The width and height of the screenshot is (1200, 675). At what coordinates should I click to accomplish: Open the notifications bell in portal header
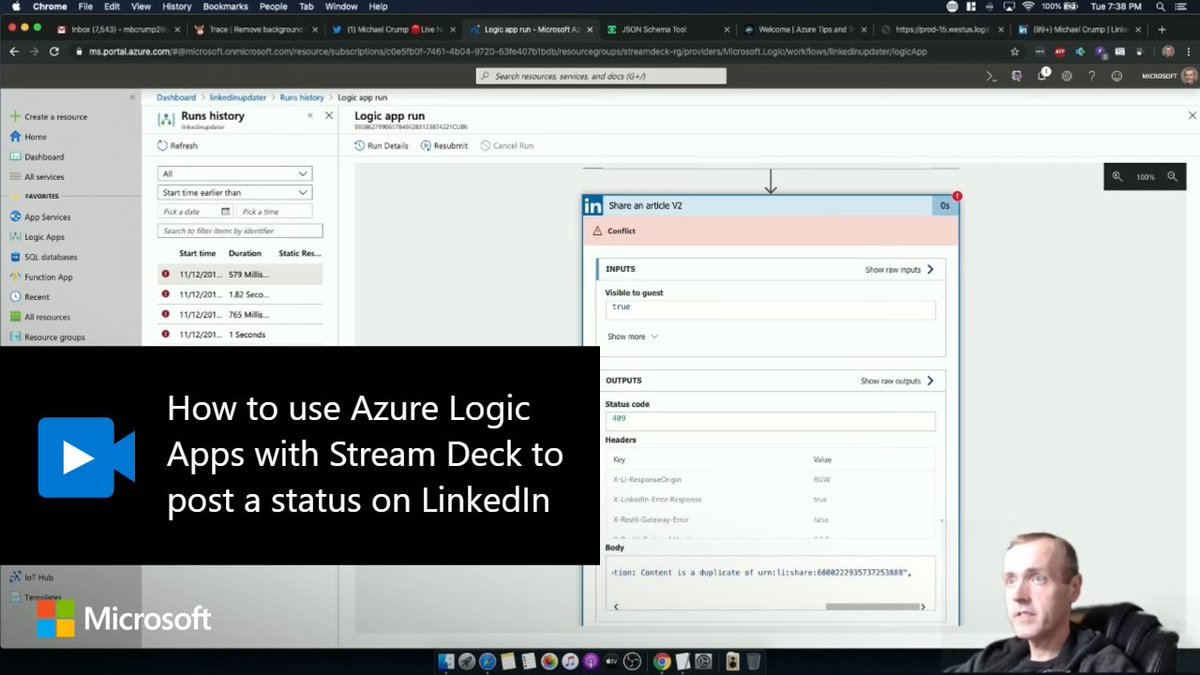(1042, 76)
